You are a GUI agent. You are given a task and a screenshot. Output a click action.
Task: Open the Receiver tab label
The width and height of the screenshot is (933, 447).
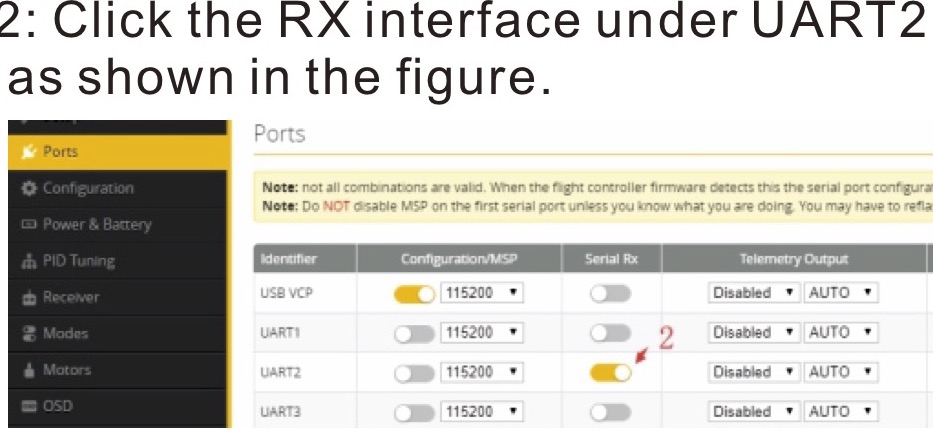point(71,297)
